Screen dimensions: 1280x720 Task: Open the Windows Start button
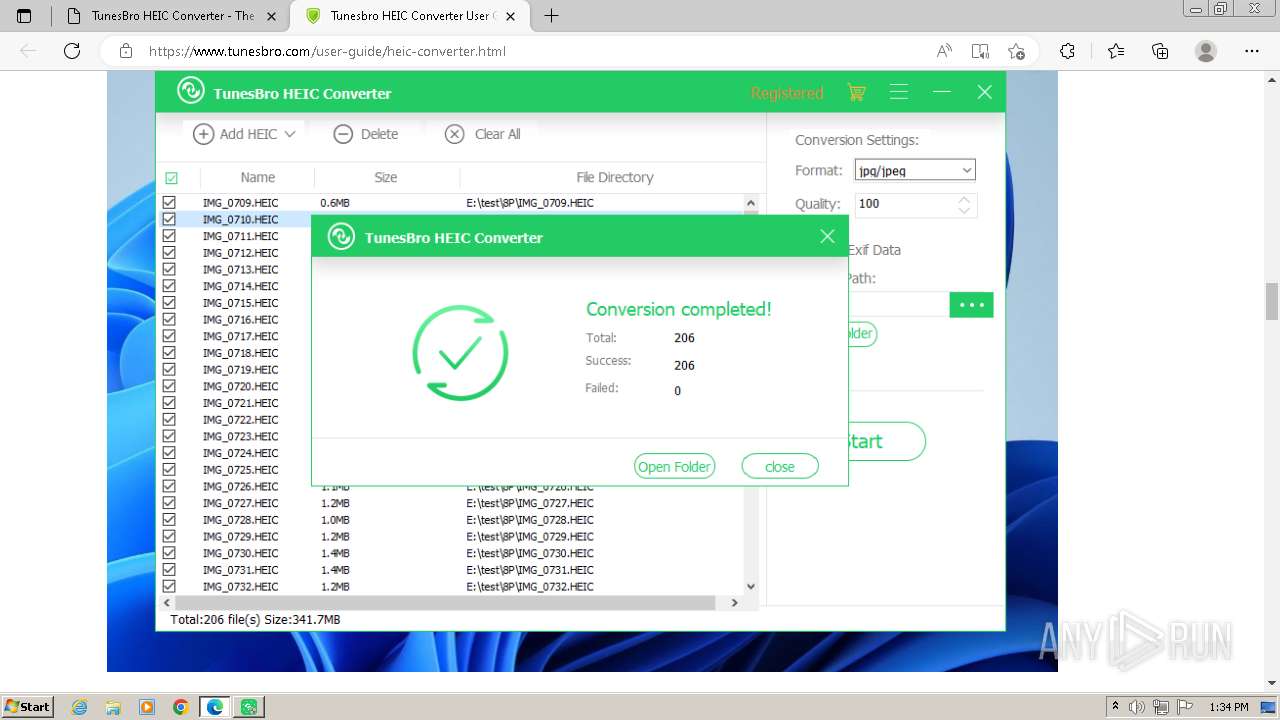(x=27, y=707)
